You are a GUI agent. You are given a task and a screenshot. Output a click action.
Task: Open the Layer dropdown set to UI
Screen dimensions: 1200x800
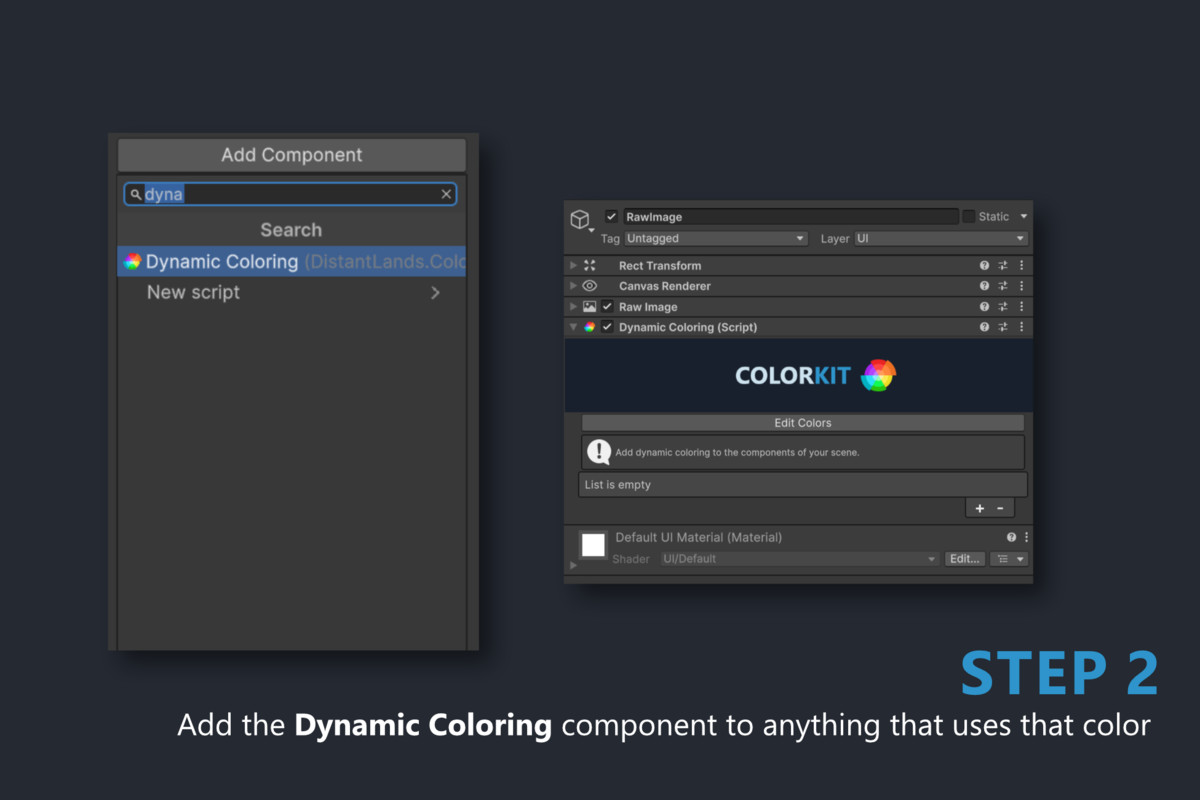(940, 238)
